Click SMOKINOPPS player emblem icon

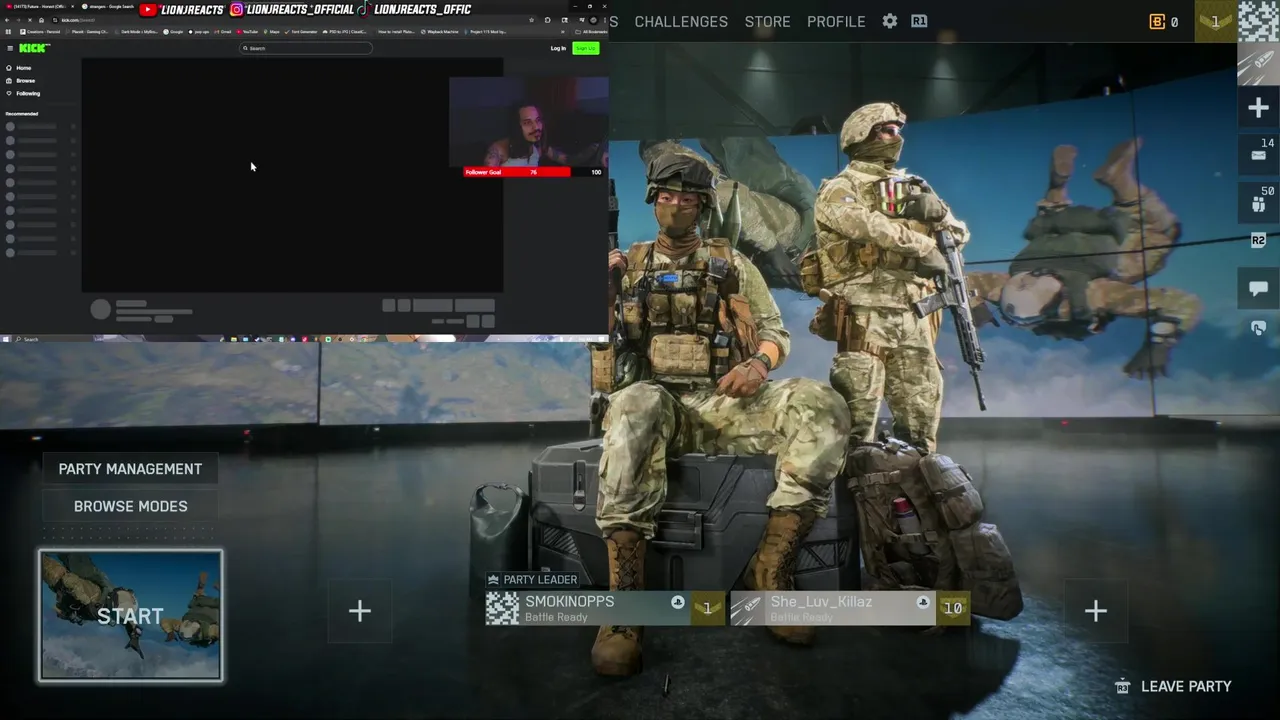click(502, 608)
